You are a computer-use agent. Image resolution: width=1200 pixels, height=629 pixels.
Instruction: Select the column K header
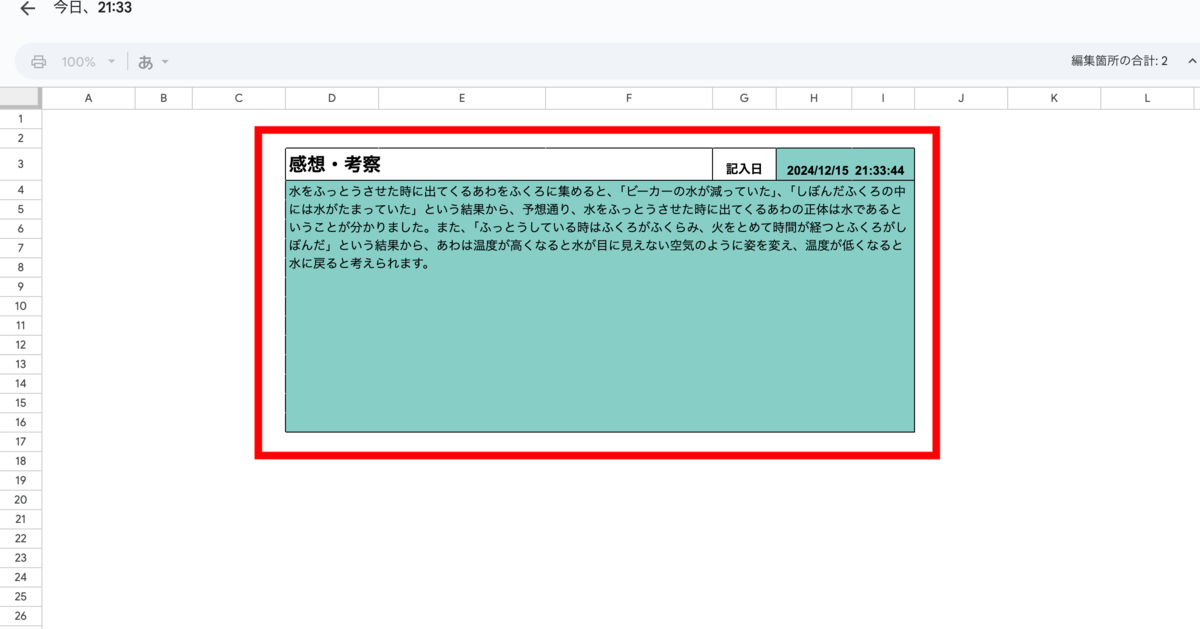(1054, 98)
